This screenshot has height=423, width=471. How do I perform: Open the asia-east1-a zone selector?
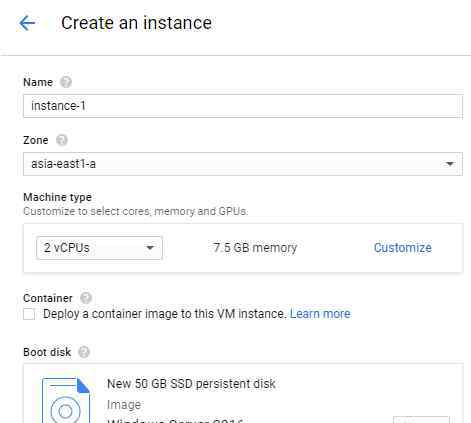click(x=243, y=164)
